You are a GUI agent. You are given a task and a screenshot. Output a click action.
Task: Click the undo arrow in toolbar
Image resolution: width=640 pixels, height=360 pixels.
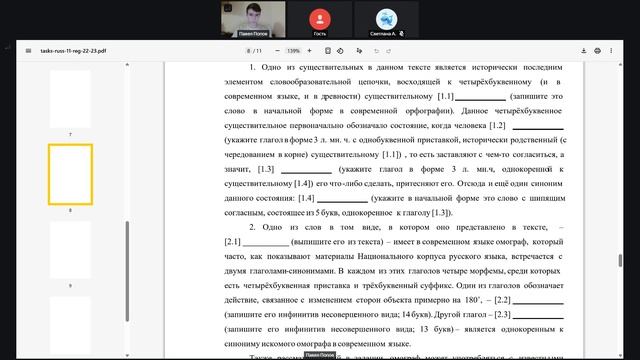pyautogui.click(x=376, y=51)
